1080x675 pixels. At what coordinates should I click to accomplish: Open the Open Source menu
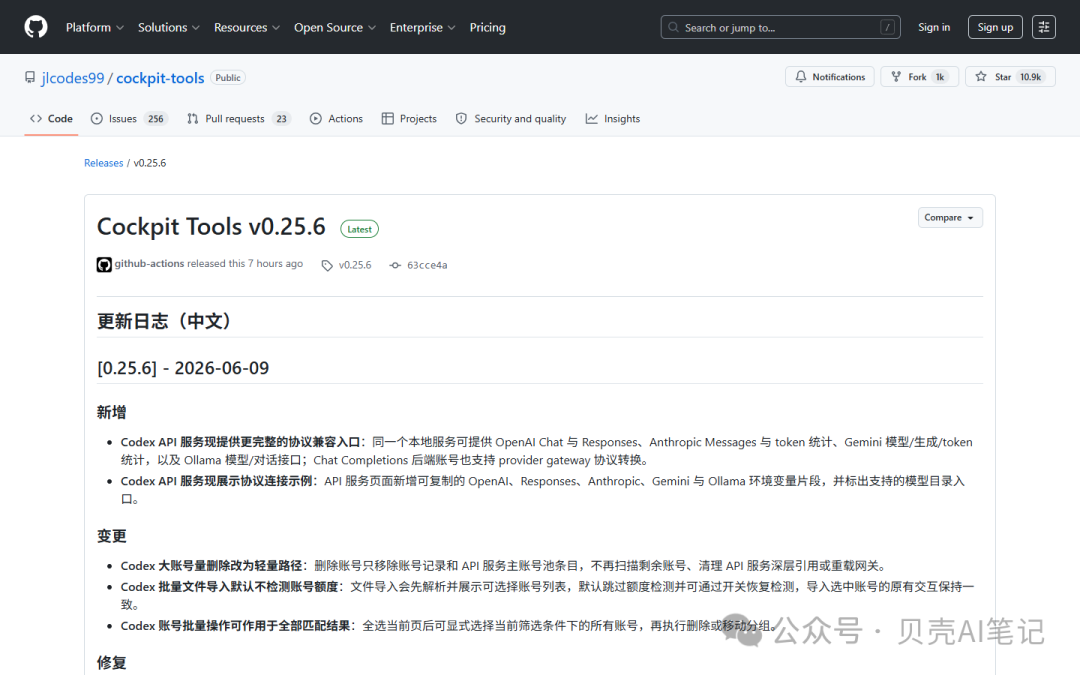tap(335, 28)
